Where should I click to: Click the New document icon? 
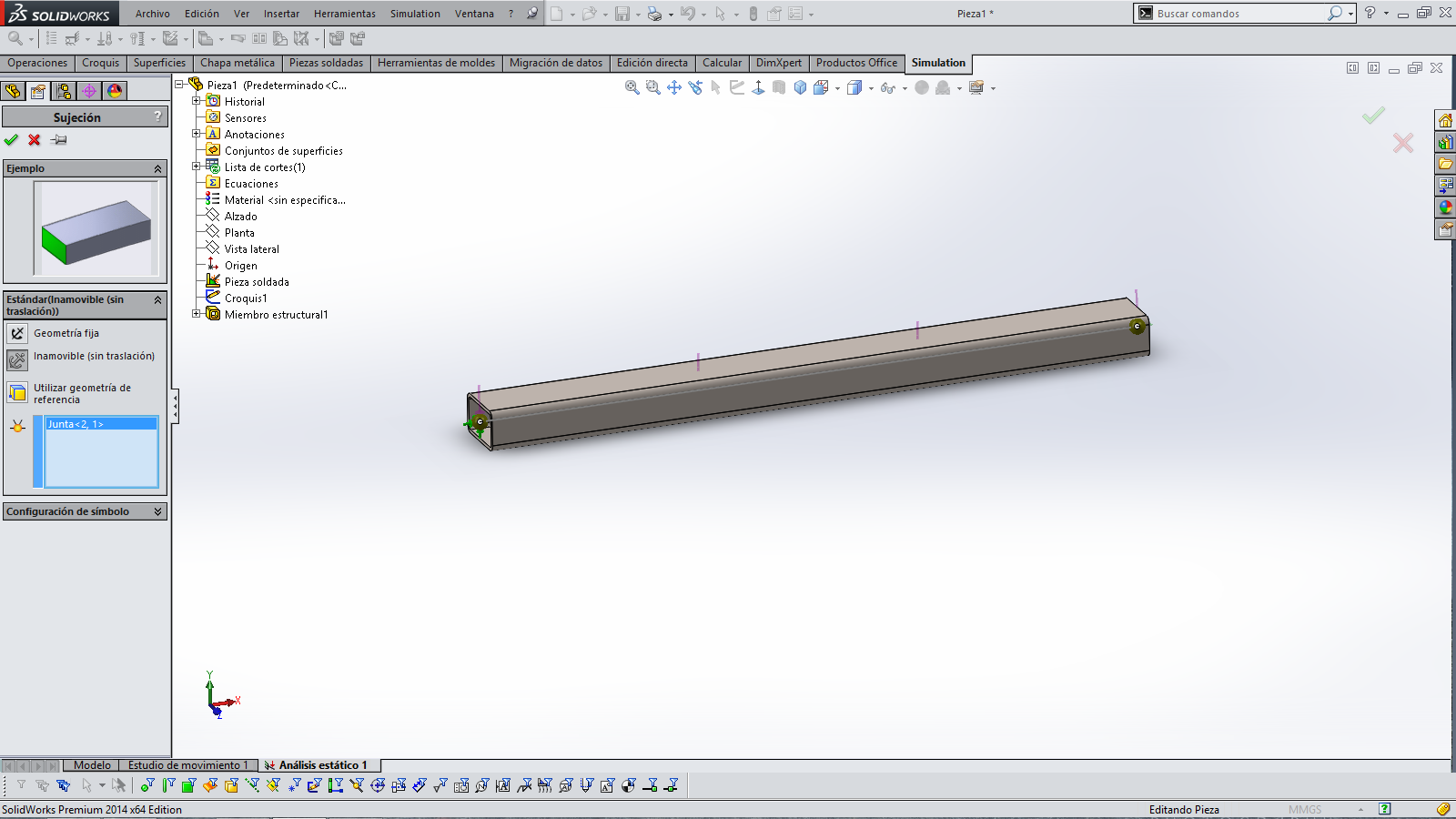tap(556, 14)
